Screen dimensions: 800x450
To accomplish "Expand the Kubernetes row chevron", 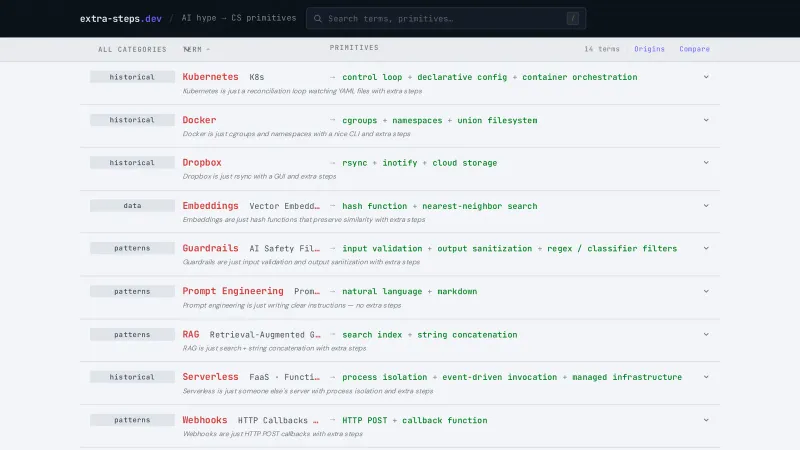I will (x=706, y=77).
